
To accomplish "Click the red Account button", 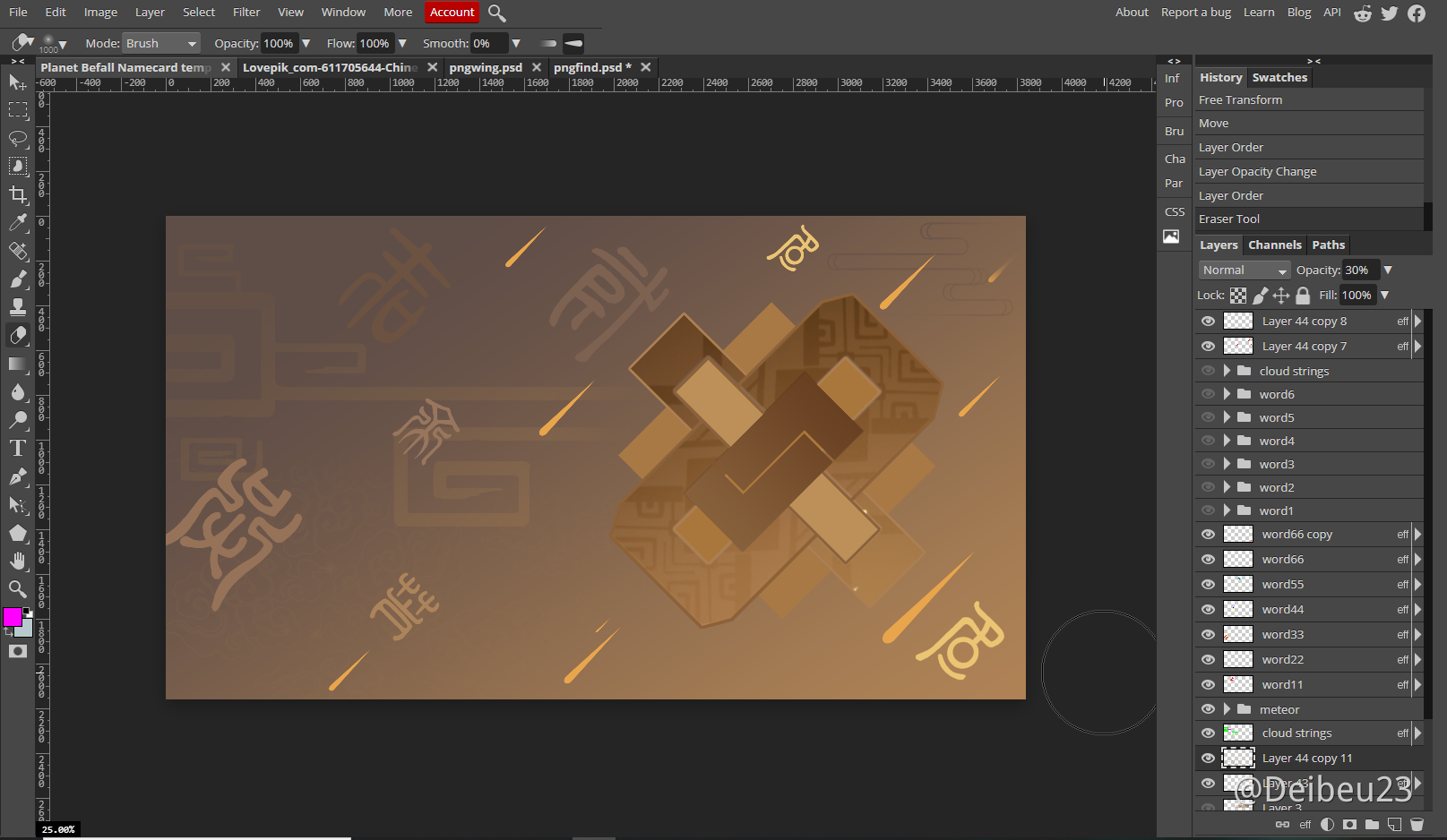I will click(x=452, y=13).
